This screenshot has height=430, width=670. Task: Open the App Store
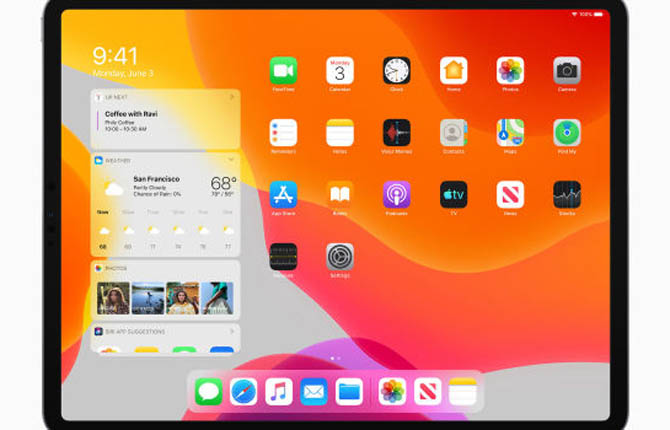[283, 194]
